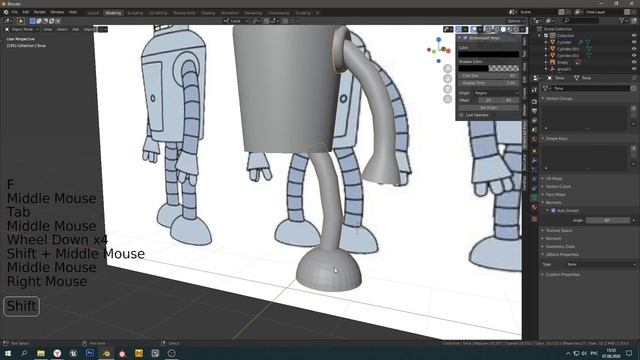Open the Origin Region dropdown
Image resolution: width=640 pixels, height=360 pixels.
click(496, 93)
